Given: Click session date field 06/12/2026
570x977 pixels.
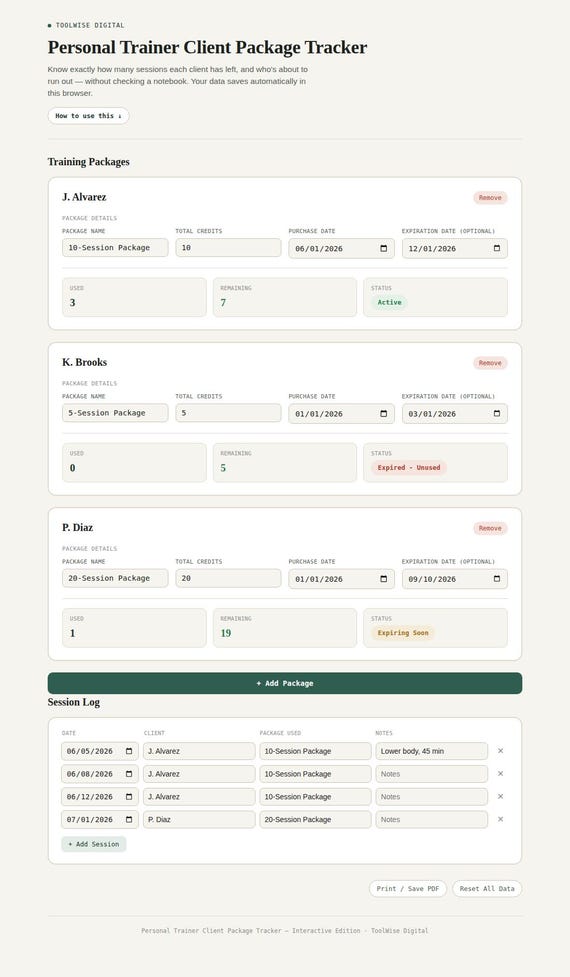Looking at the screenshot, I should [100, 797].
